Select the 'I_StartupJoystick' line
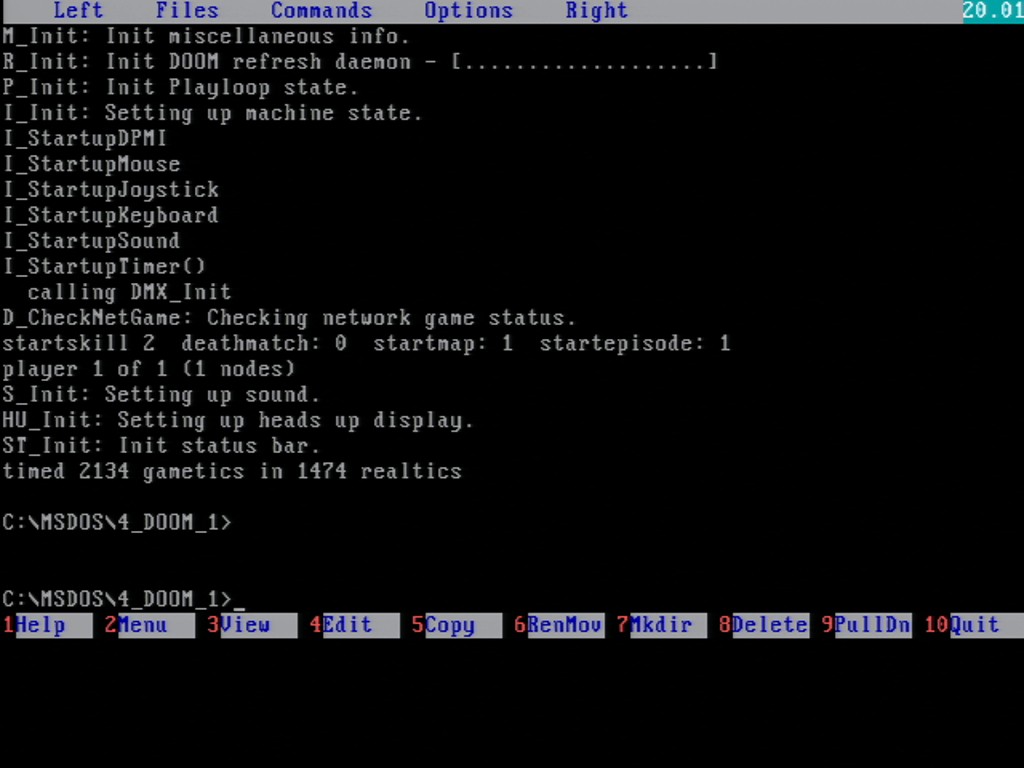 pyautogui.click(x=110, y=189)
